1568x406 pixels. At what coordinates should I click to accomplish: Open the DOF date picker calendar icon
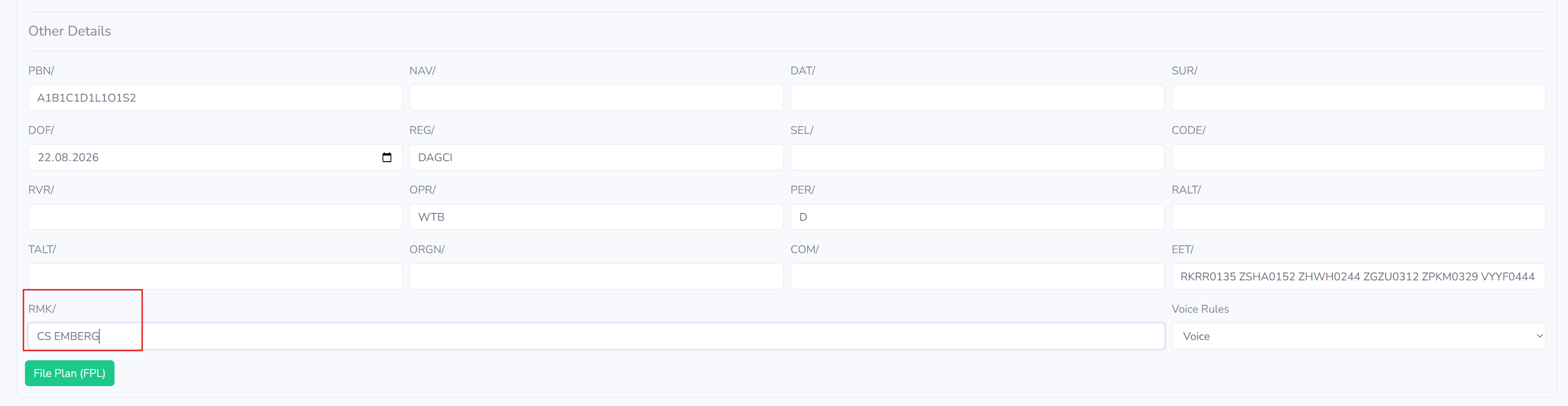point(386,158)
